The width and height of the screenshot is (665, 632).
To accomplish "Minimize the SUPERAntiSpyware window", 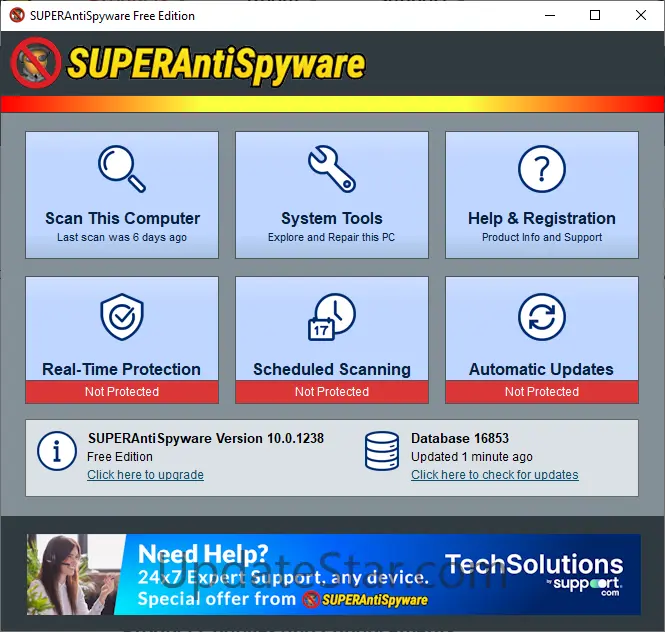I will [x=550, y=15].
